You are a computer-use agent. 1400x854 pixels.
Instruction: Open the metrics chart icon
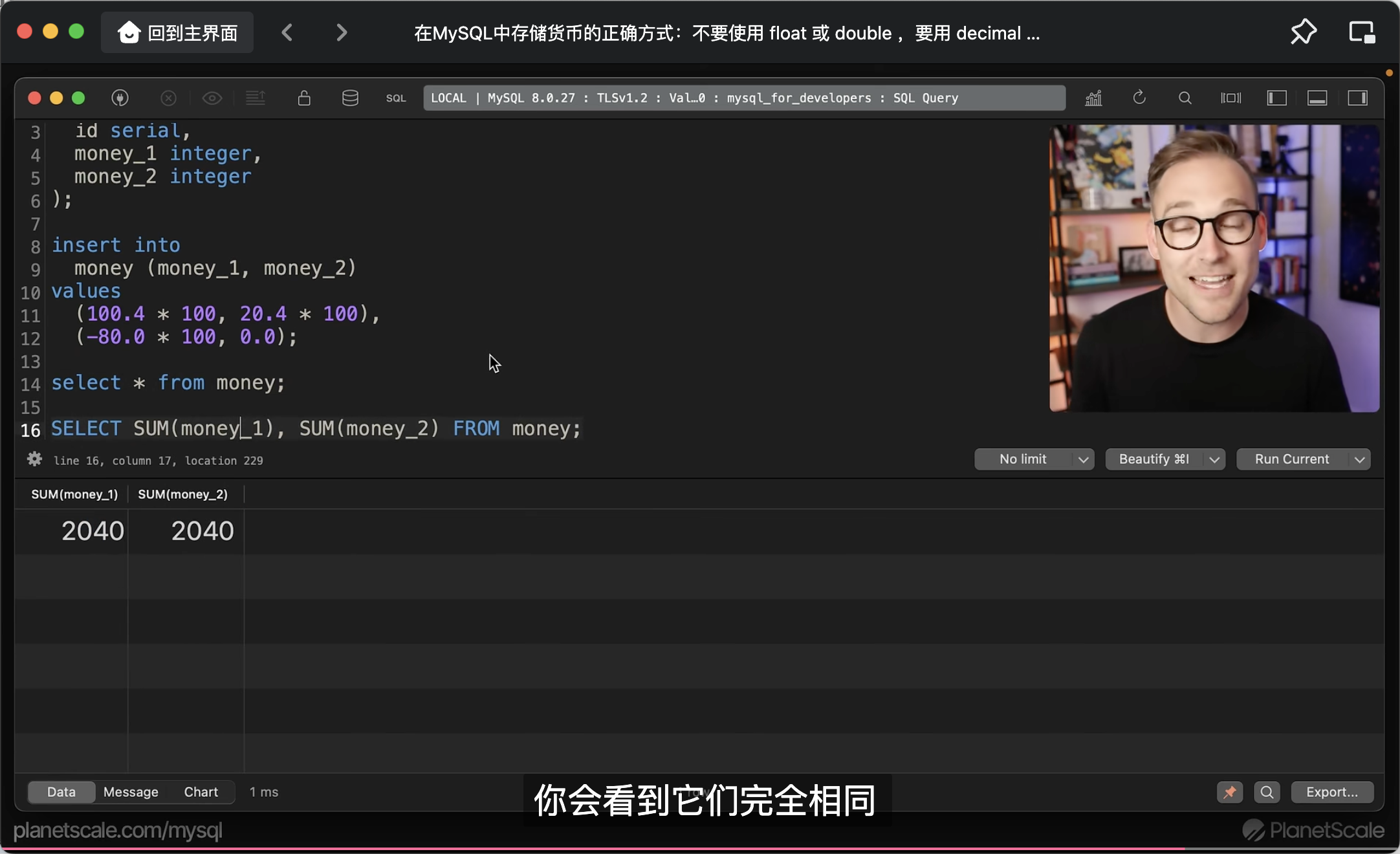point(1093,98)
